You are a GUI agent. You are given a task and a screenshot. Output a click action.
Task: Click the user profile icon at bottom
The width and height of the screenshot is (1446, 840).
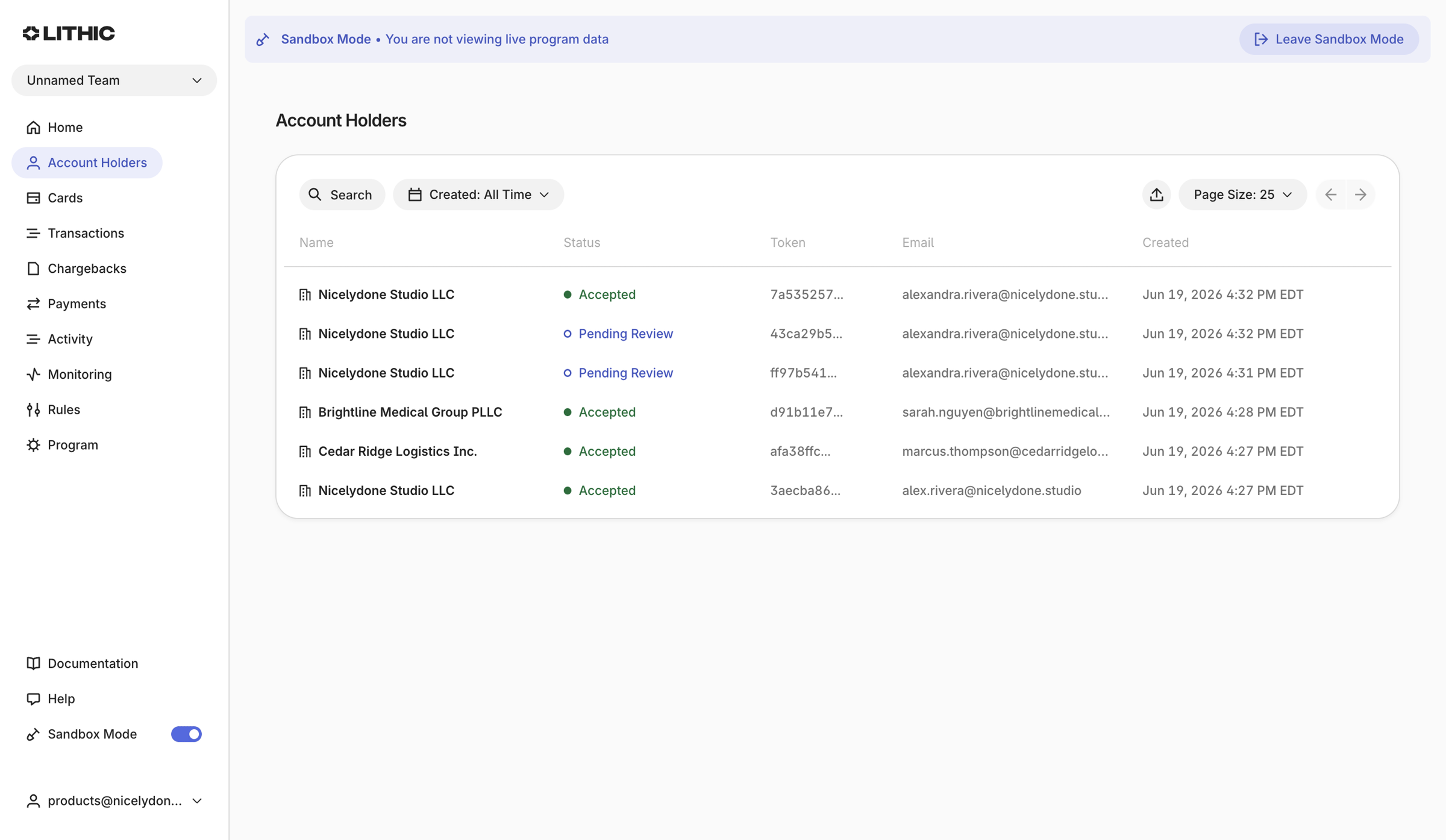click(33, 801)
